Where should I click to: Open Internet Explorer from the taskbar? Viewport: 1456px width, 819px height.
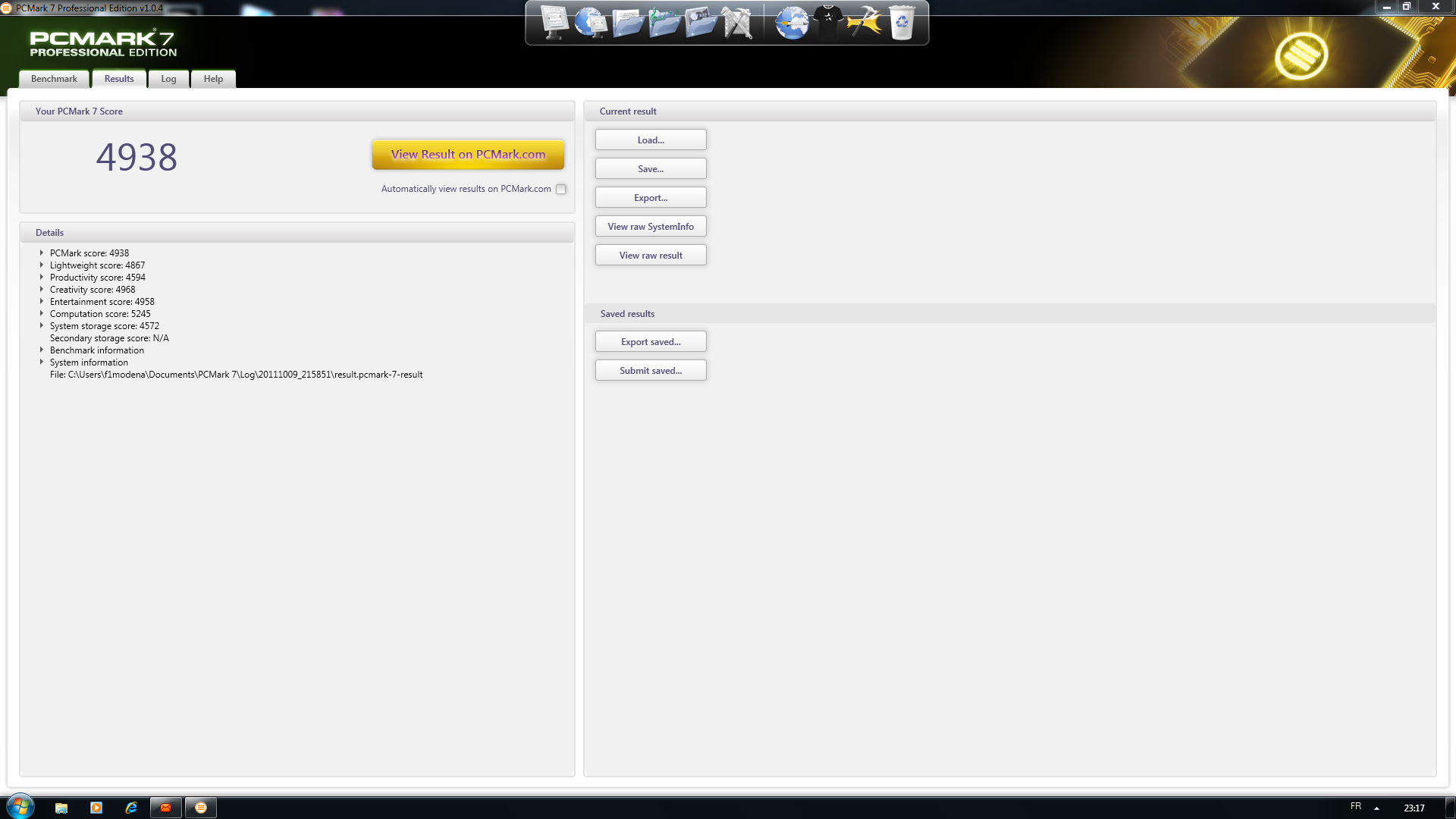pyautogui.click(x=131, y=808)
